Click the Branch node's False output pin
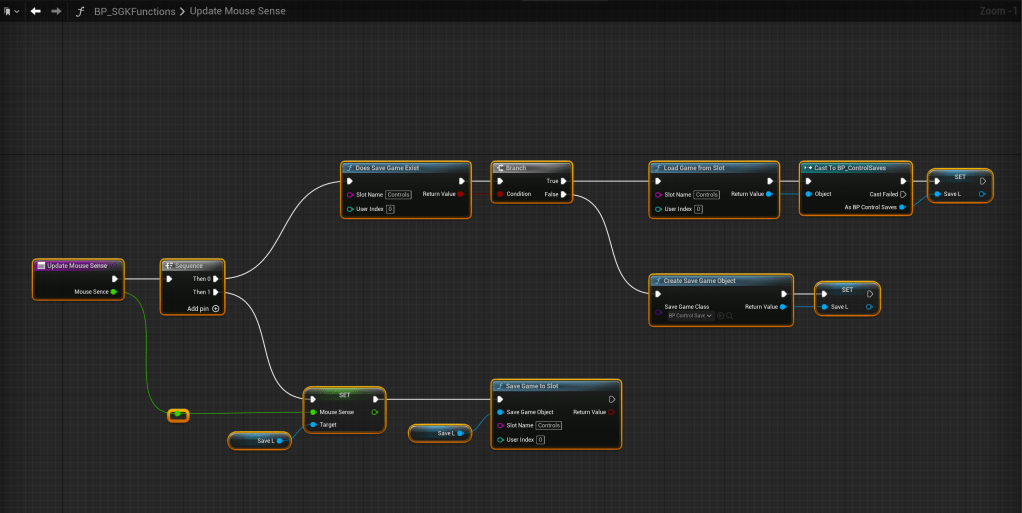Screen dimensions: 1022x513 point(564,194)
